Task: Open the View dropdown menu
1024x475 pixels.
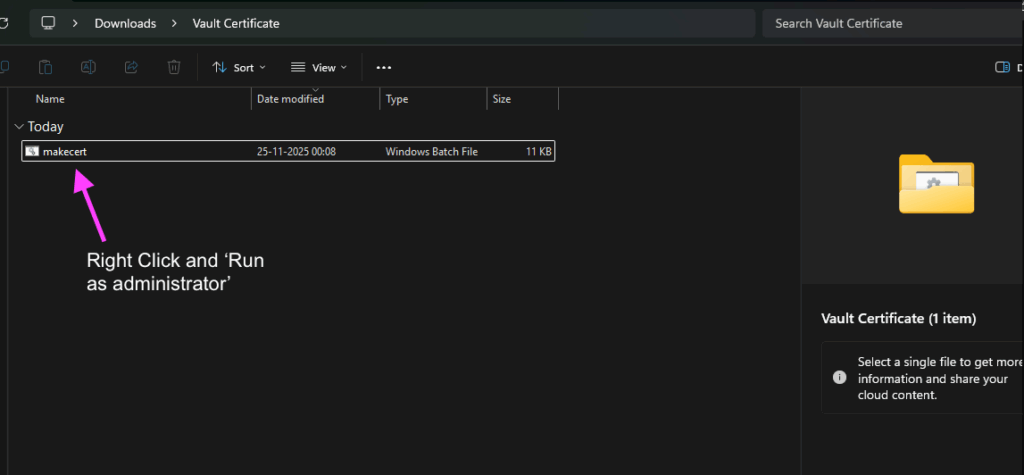Action: (318, 67)
